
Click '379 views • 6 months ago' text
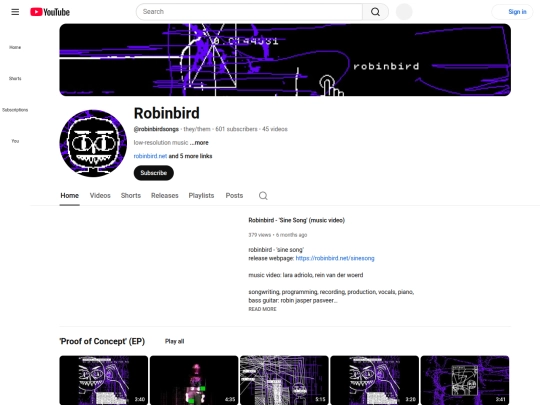(278, 235)
